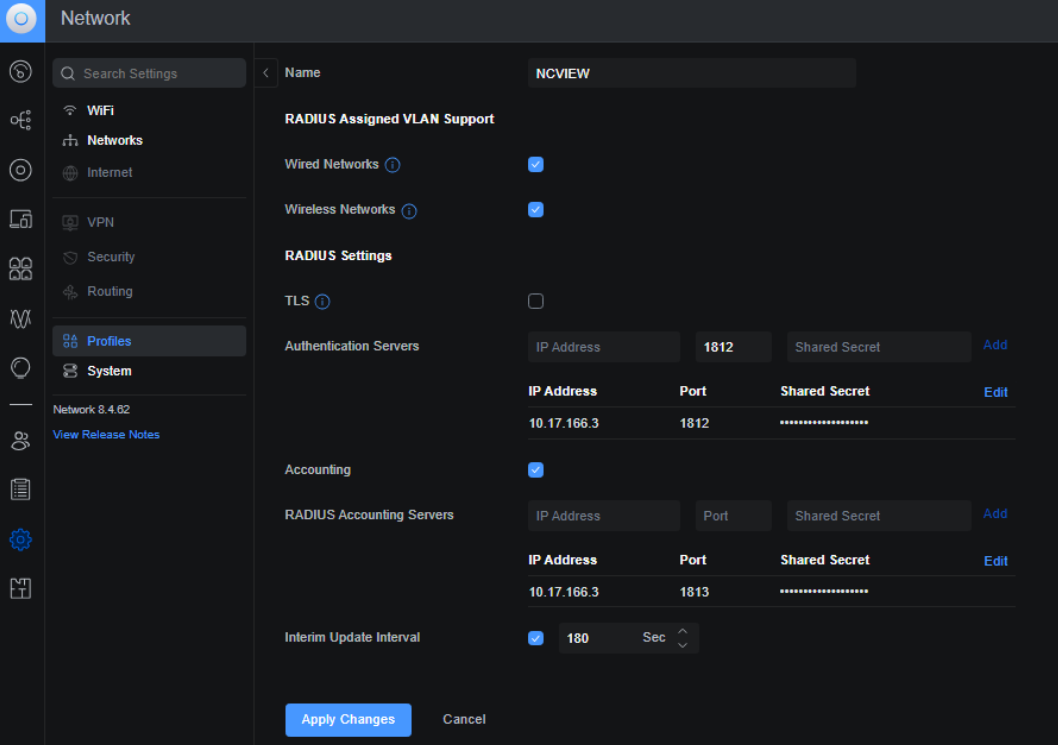Viewport: 1058px width, 745px height.
Task: Open the Dashboard icon in sidebar
Action: point(20,71)
